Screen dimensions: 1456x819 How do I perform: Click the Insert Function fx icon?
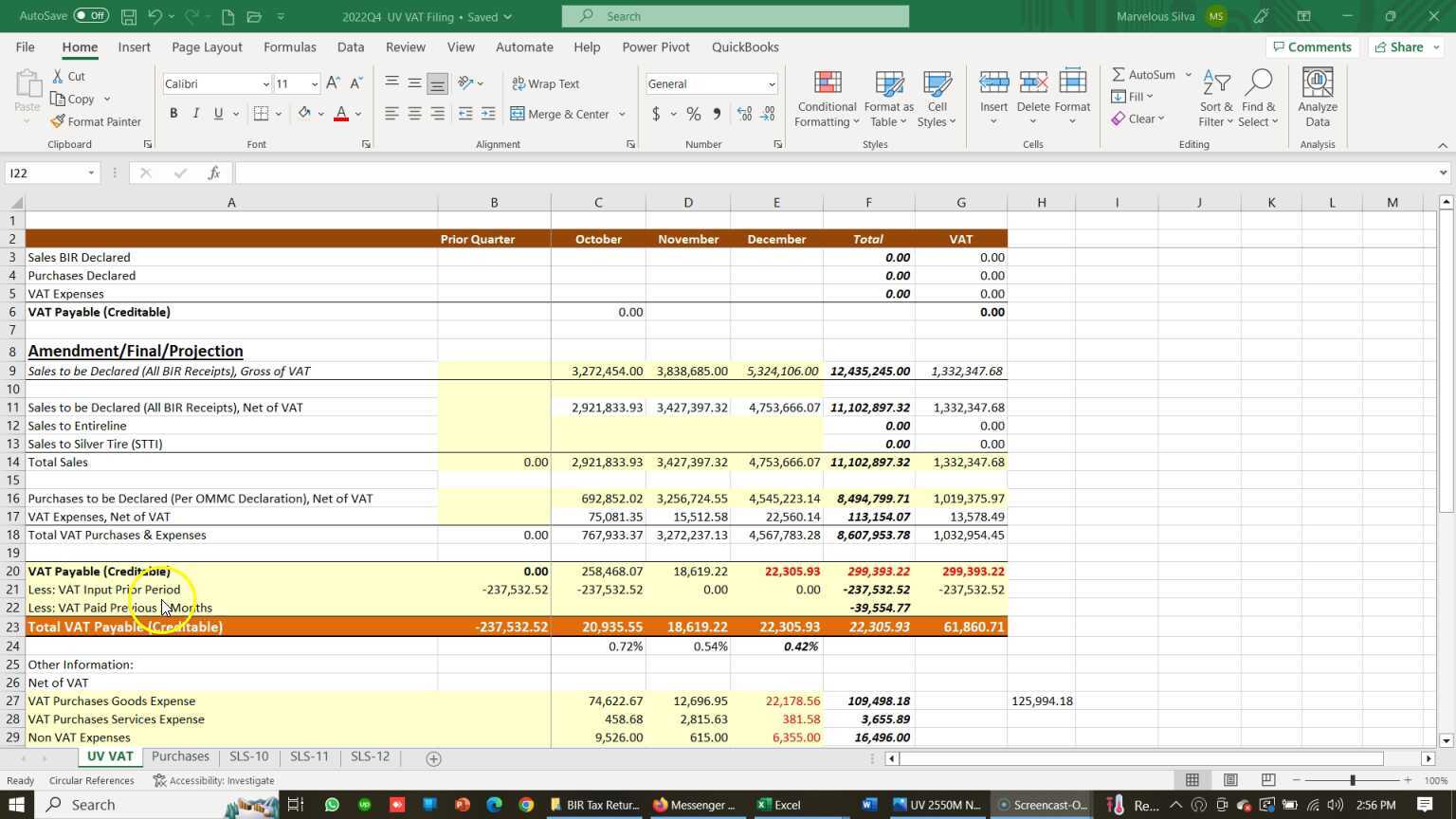click(214, 173)
